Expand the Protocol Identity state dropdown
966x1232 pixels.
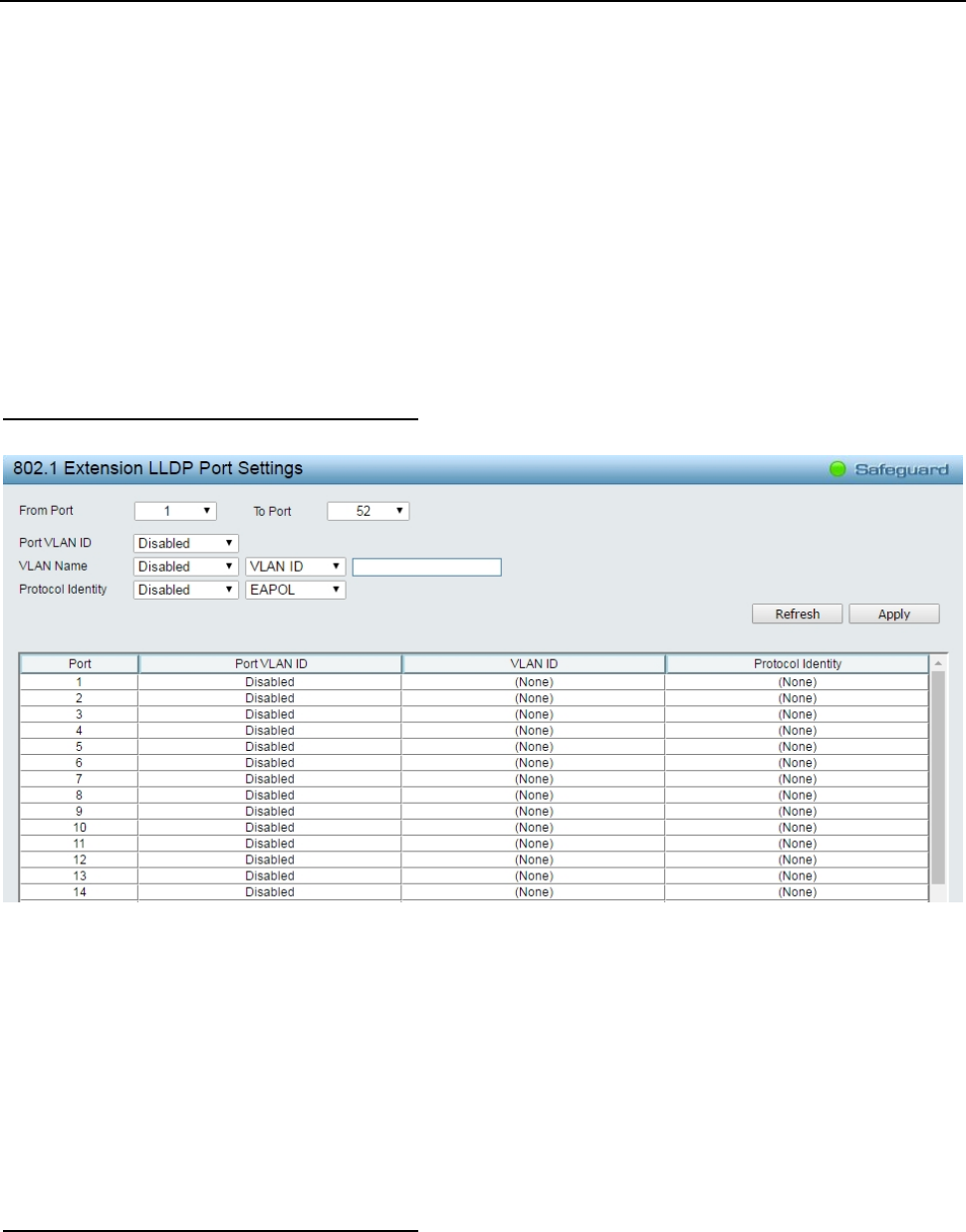tap(186, 590)
